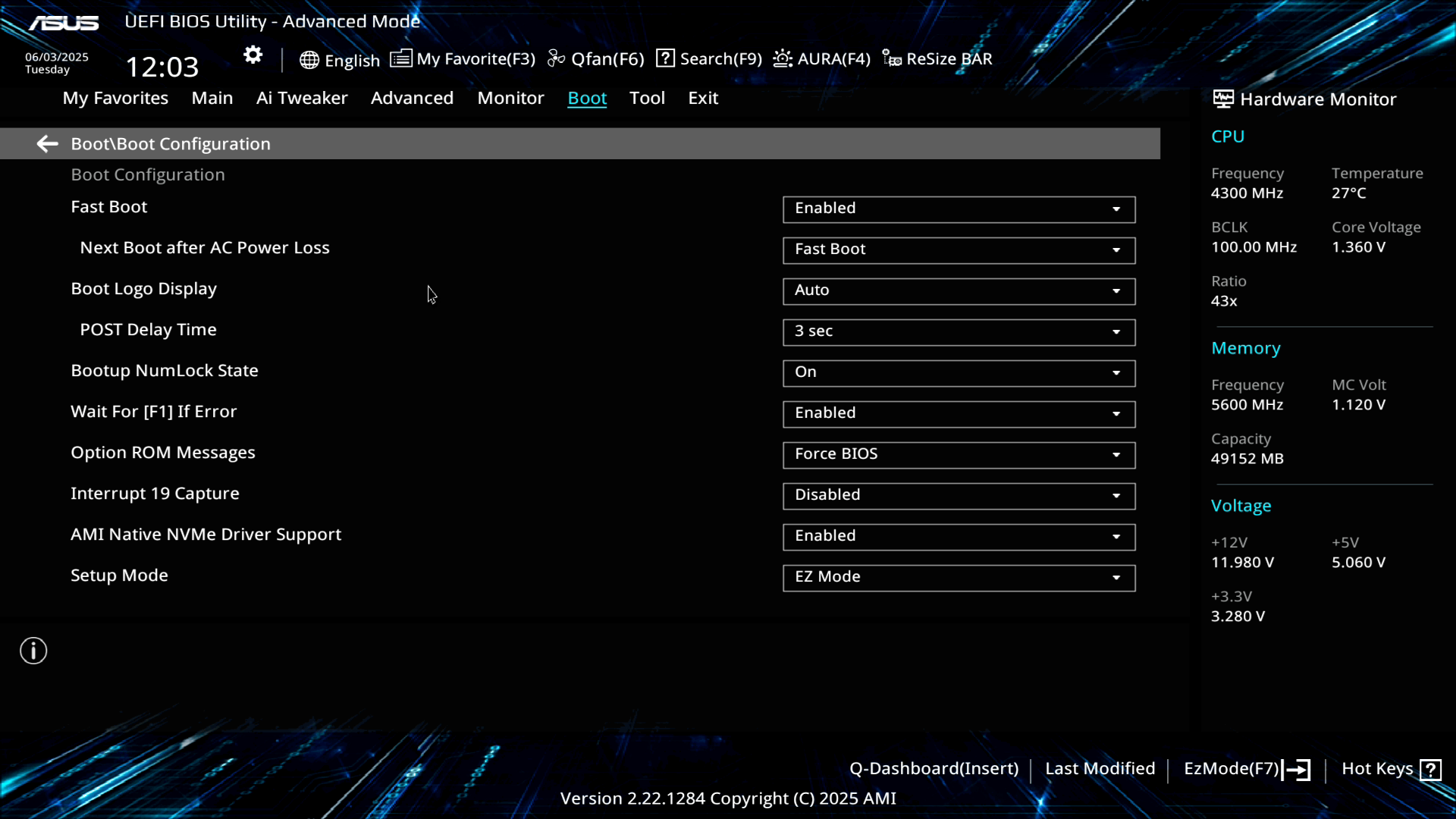
Task: Open the Hot Keys help icon
Action: click(x=1430, y=770)
